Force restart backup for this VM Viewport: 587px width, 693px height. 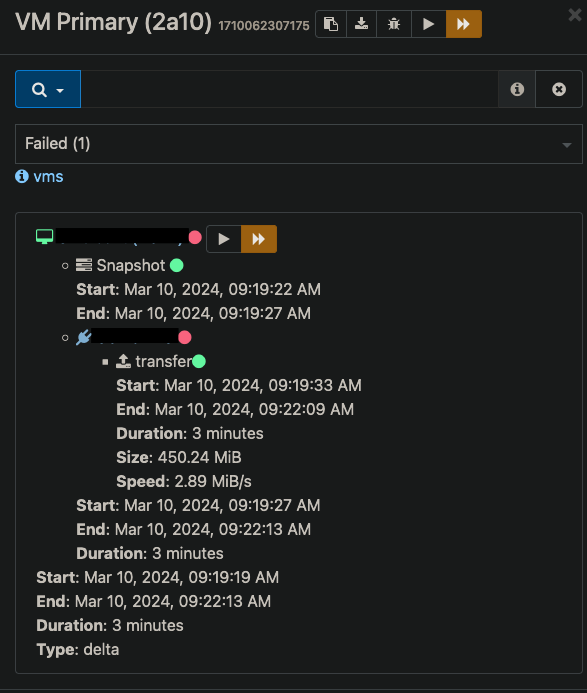click(259, 239)
